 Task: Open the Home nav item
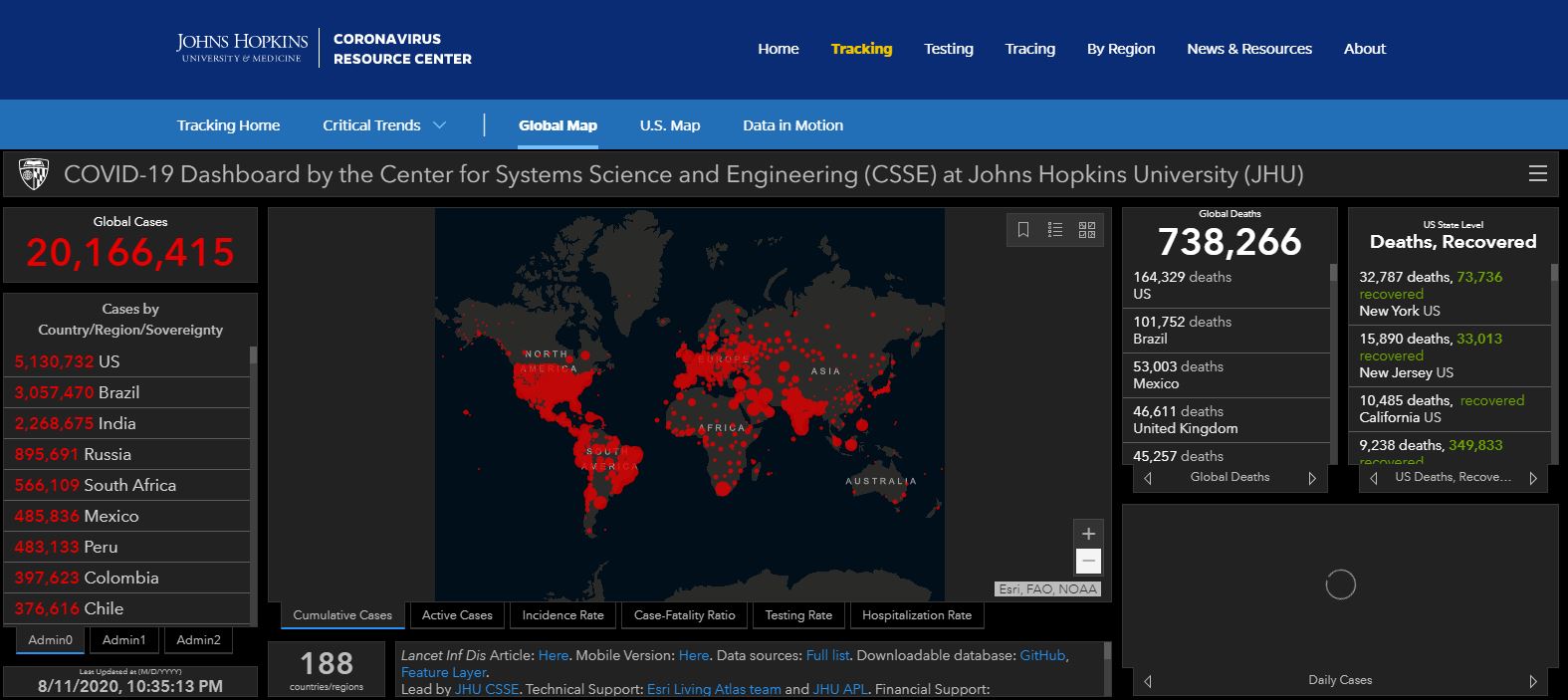tap(779, 49)
